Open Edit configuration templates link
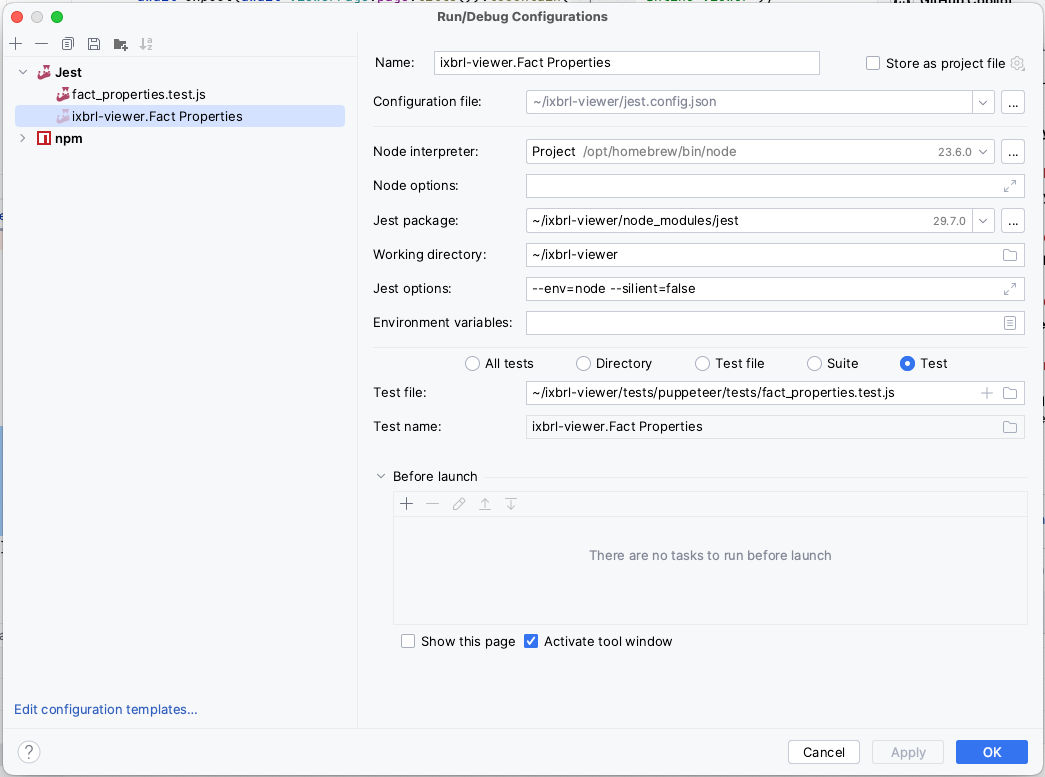This screenshot has width=1045, height=777. pos(106,710)
